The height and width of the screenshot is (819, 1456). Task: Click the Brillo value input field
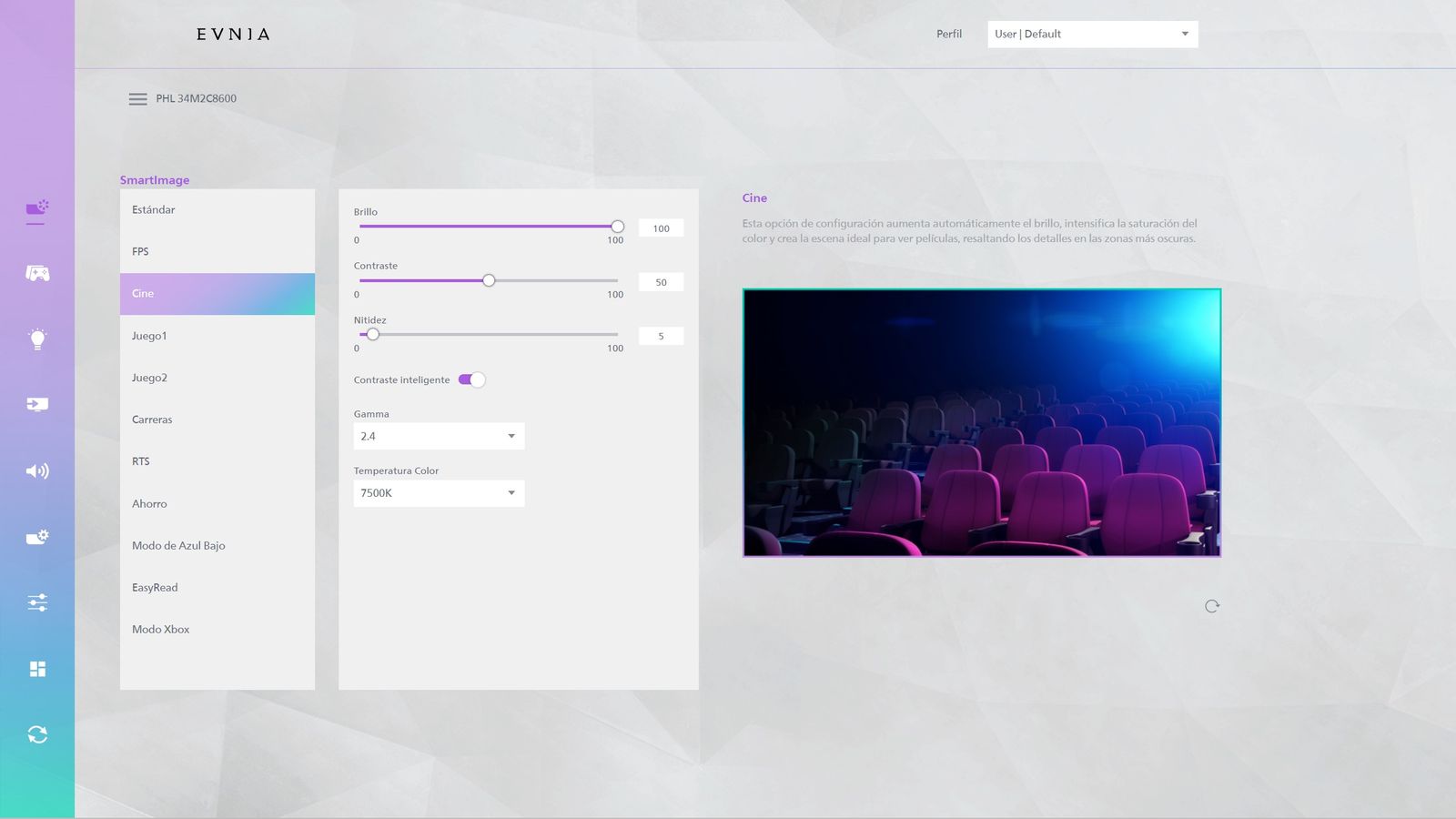point(661,228)
